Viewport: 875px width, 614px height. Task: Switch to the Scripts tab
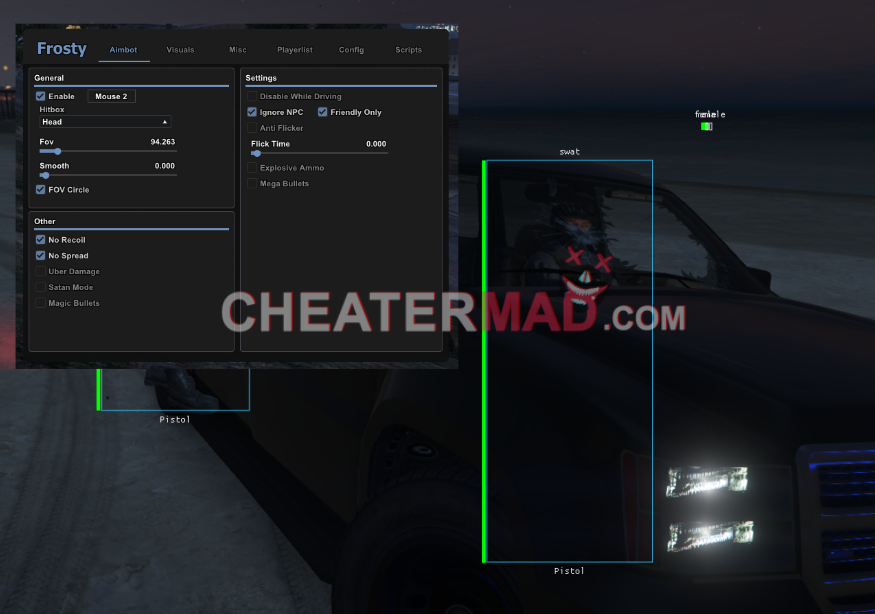(408, 50)
